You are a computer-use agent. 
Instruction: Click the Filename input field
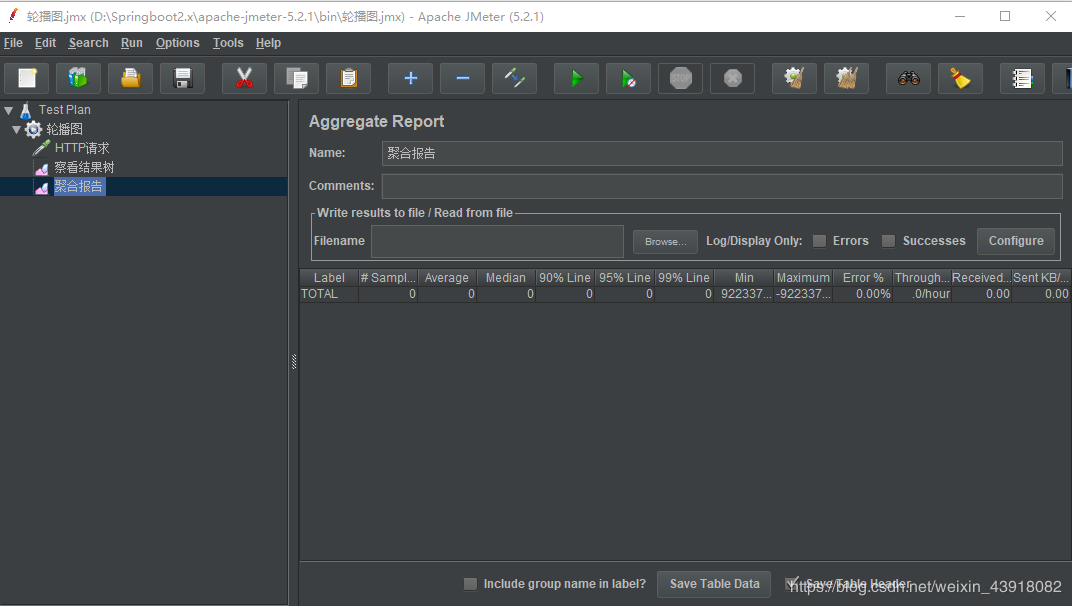pyautogui.click(x=497, y=241)
